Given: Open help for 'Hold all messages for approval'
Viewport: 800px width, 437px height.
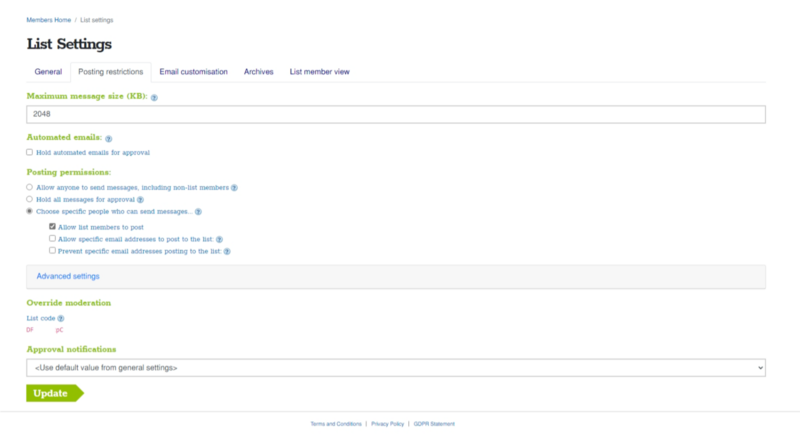Looking at the screenshot, I should pos(154,199).
